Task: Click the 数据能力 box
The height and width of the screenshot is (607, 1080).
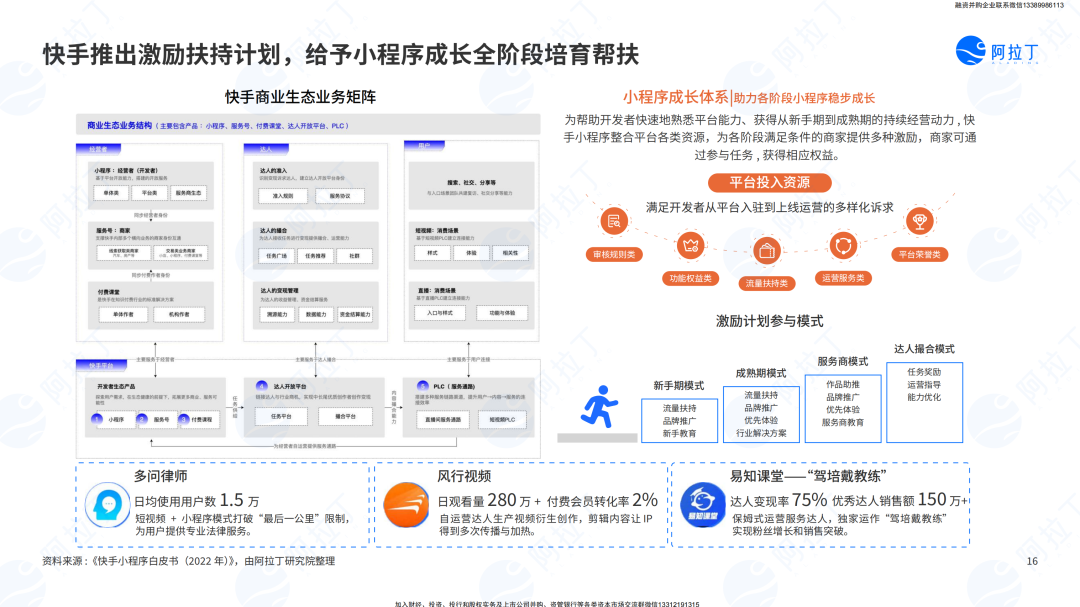Action: tap(316, 314)
